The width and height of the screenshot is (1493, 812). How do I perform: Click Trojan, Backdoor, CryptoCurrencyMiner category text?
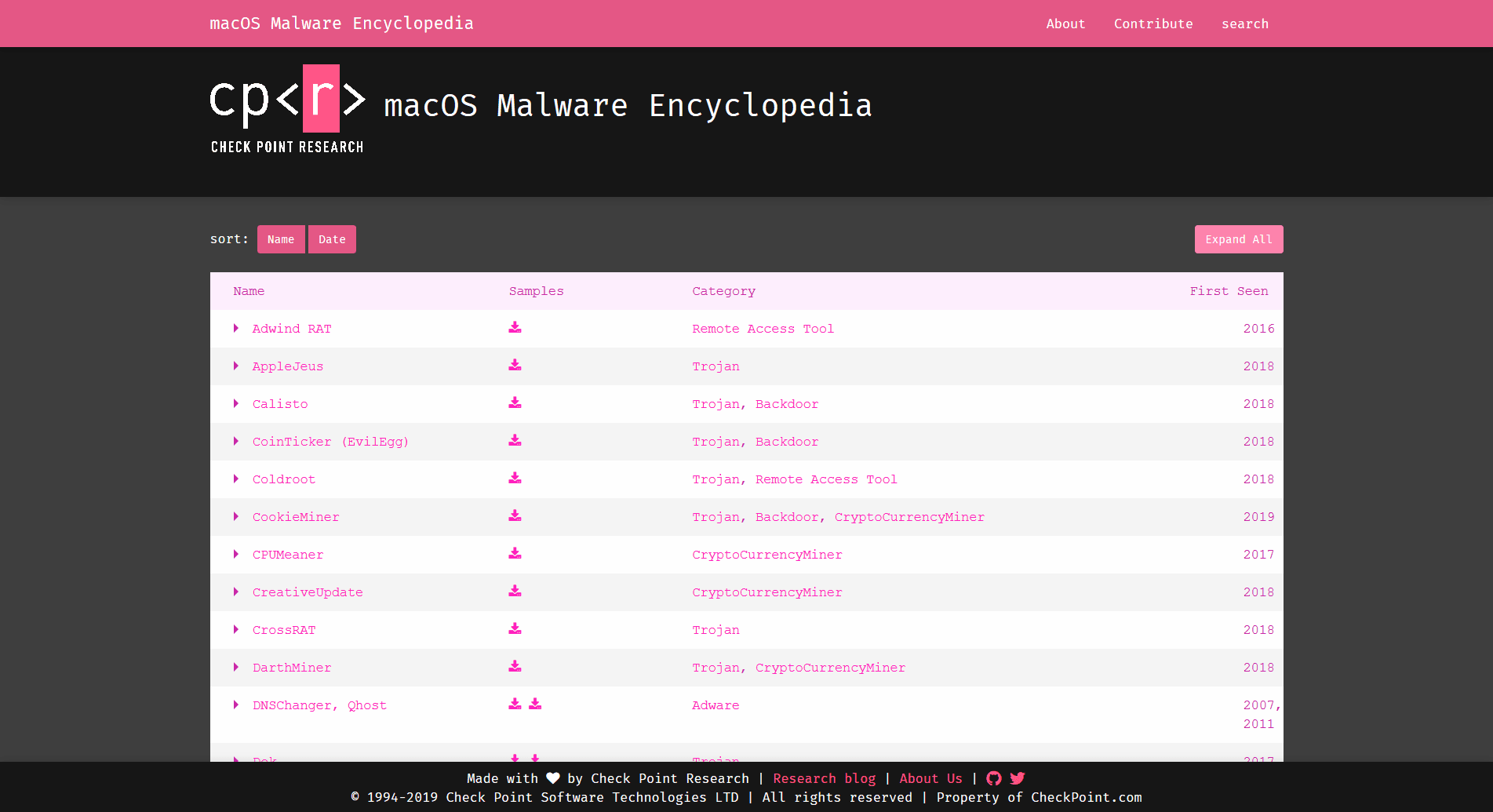click(838, 517)
